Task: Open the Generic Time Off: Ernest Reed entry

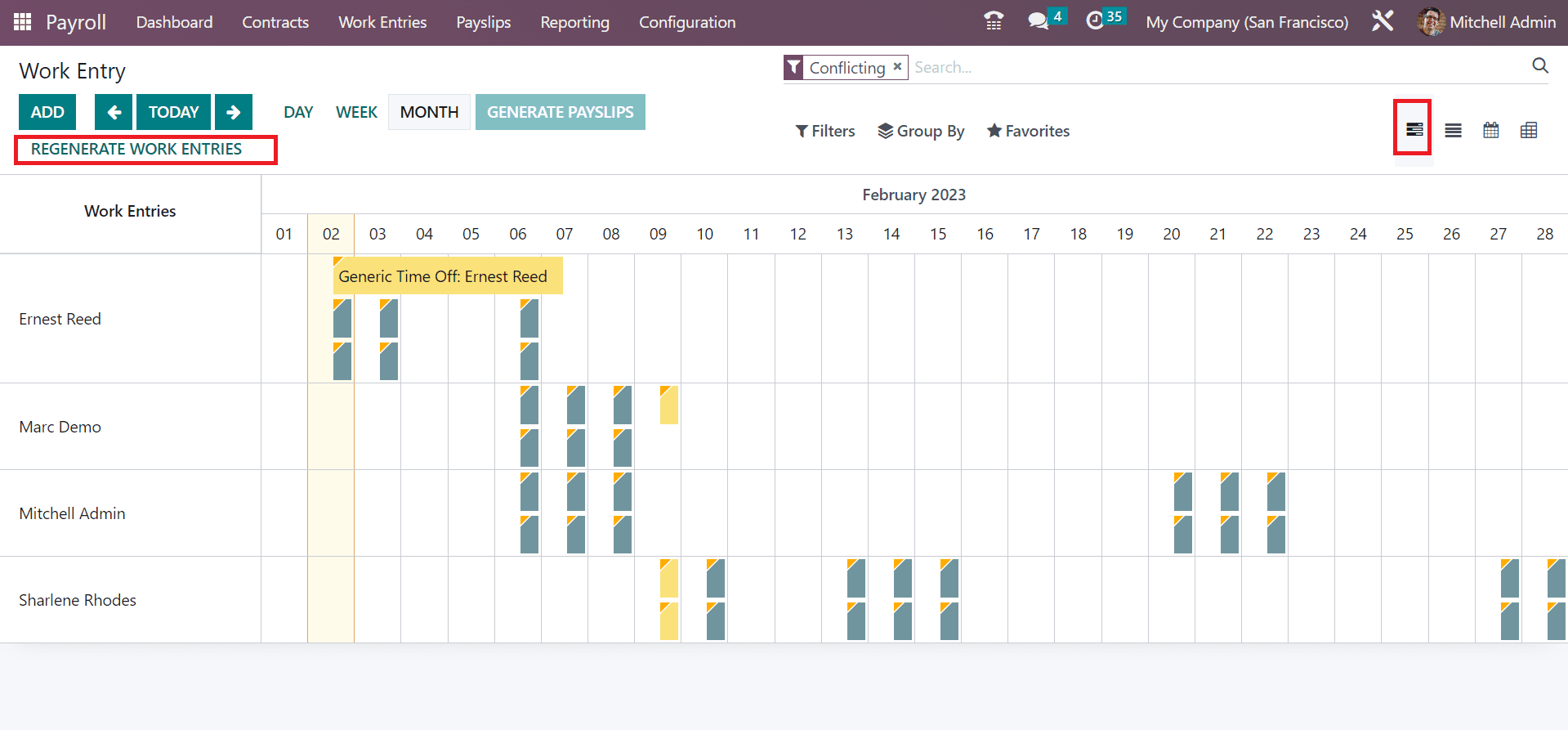Action: [447, 276]
